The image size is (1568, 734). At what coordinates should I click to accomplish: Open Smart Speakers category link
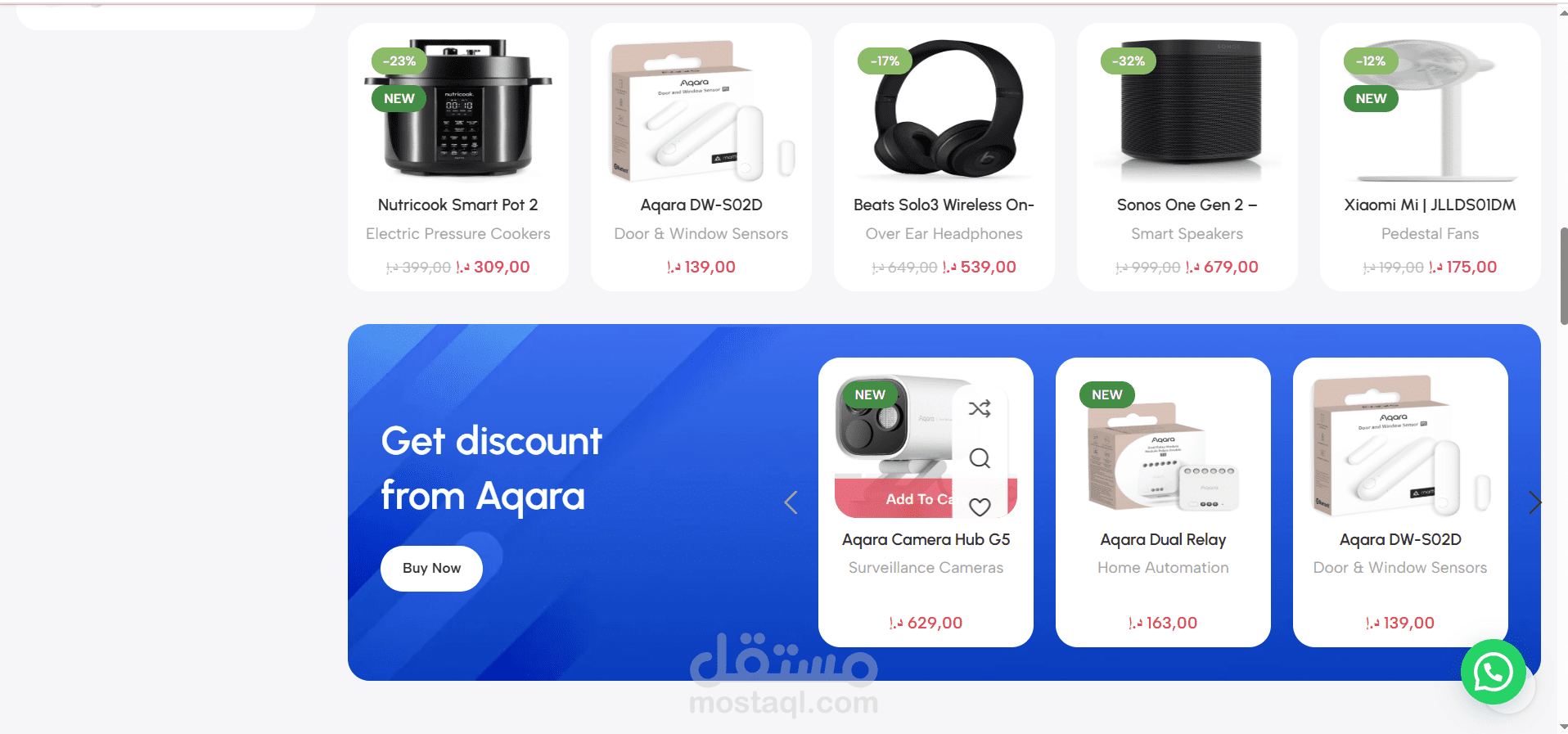[x=1187, y=234]
